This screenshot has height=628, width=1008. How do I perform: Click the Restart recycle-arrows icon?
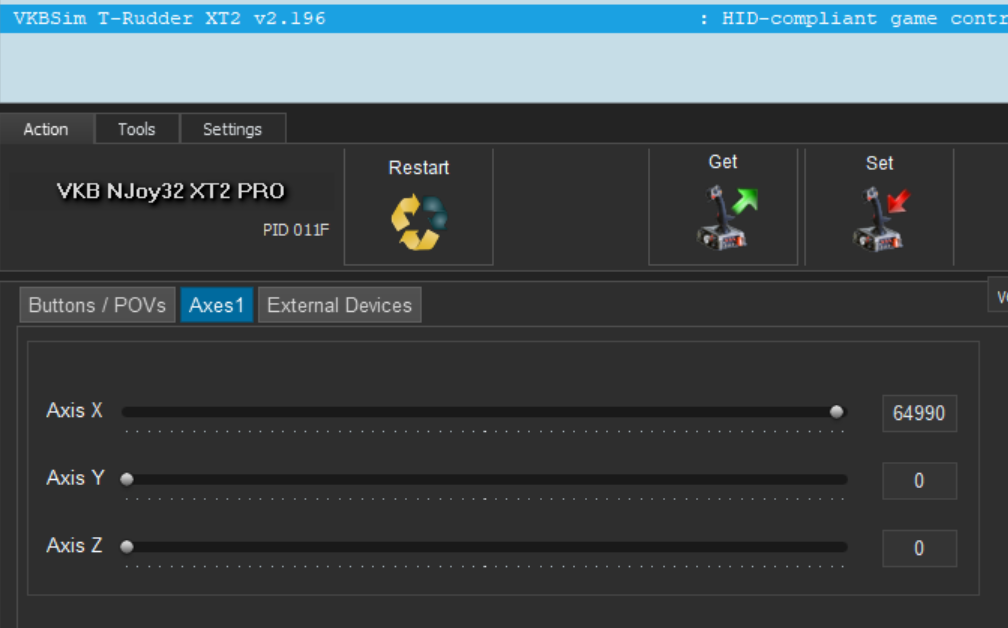point(419,222)
